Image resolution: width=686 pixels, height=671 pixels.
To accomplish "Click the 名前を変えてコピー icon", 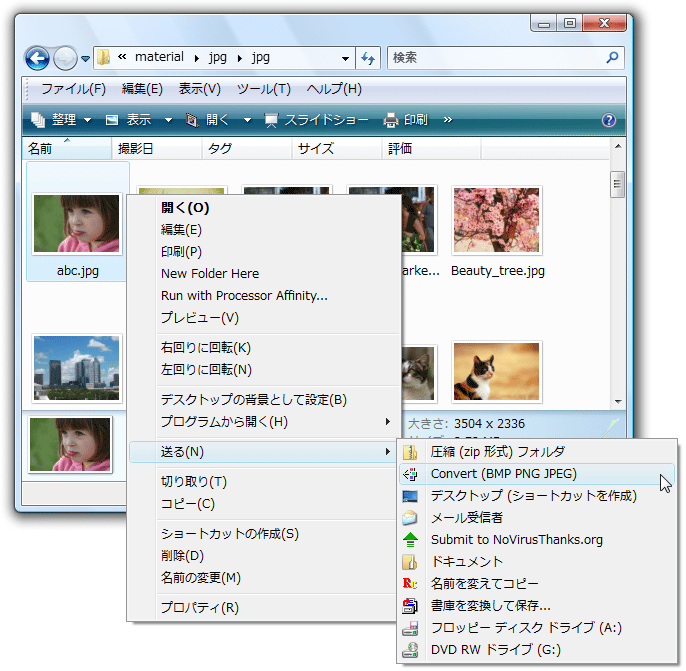I will [x=410, y=584].
